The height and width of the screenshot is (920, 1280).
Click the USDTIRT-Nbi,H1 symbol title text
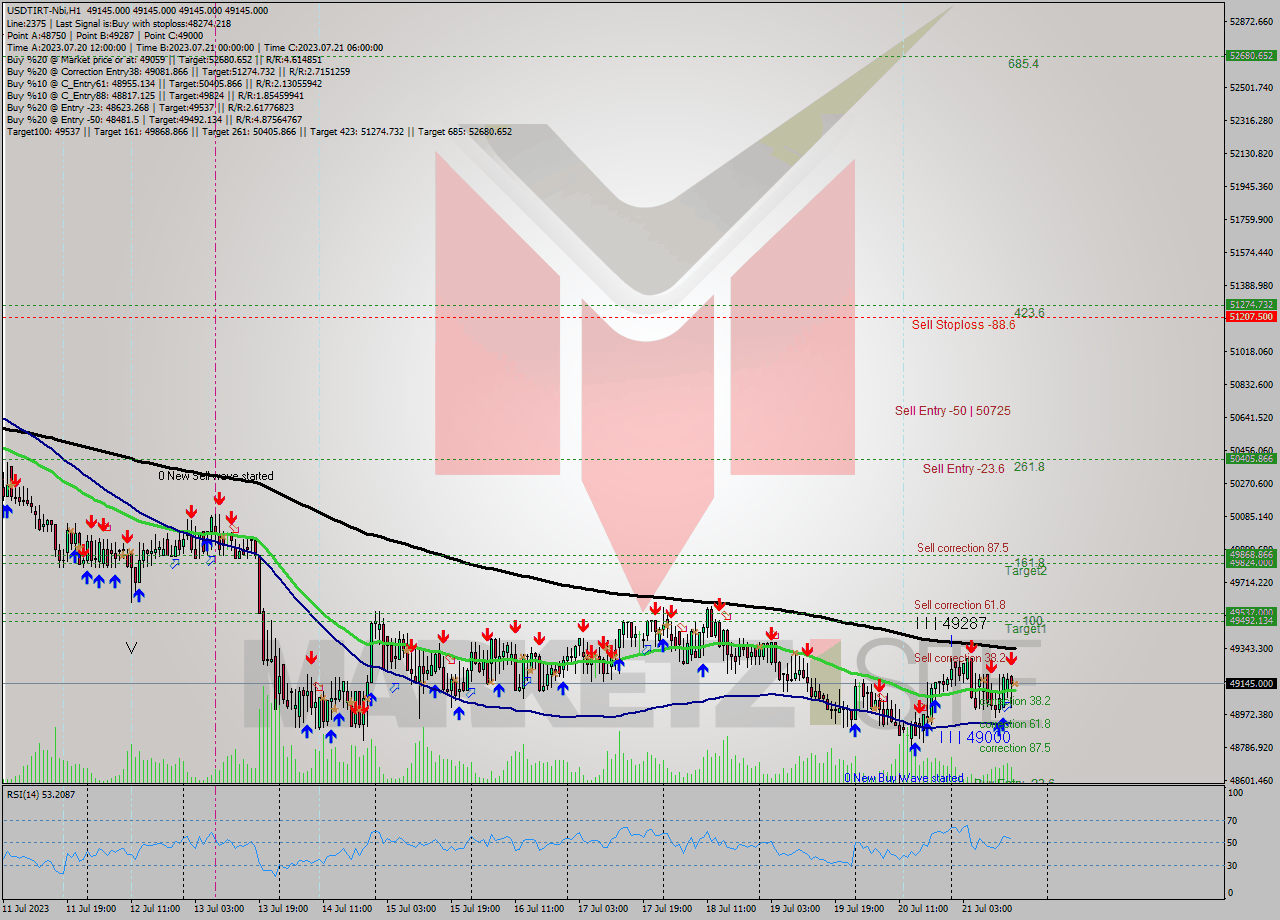(43, 10)
